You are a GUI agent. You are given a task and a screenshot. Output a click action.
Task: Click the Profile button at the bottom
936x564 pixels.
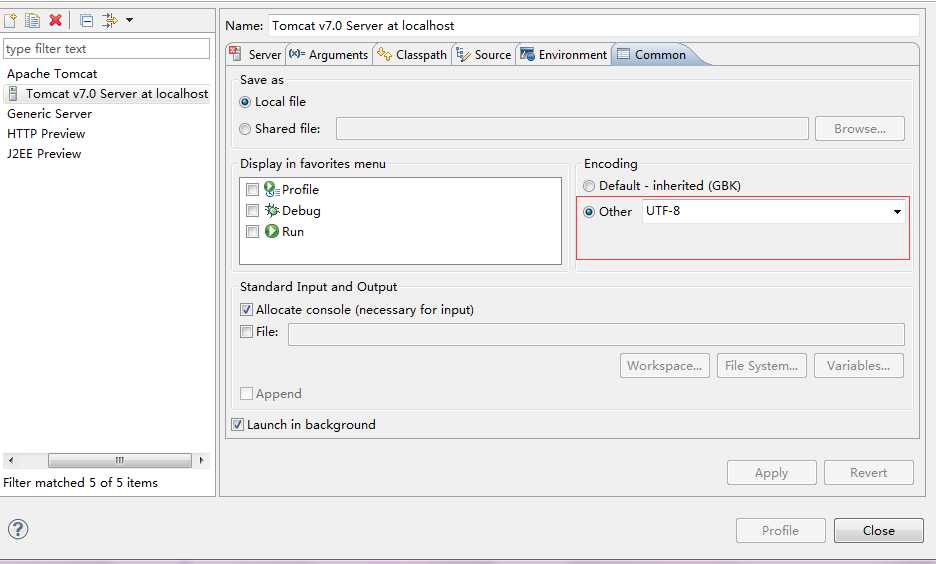780,531
